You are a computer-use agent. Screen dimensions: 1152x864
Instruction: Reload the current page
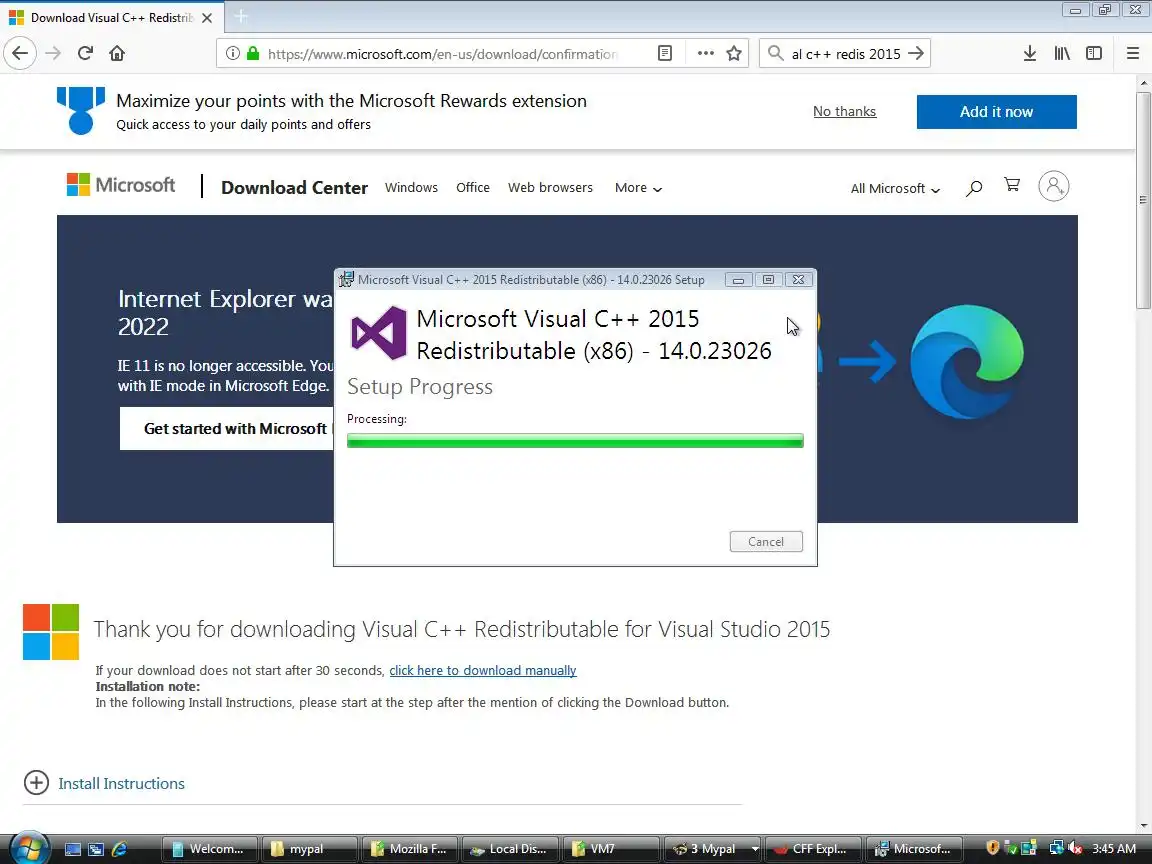click(85, 53)
